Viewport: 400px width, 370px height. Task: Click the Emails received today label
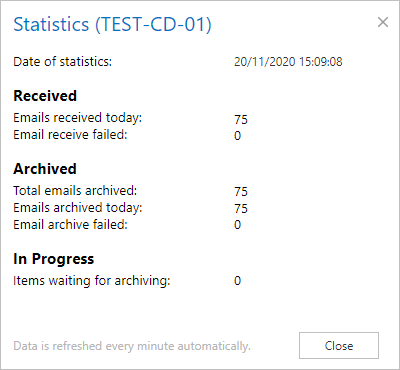point(78,118)
